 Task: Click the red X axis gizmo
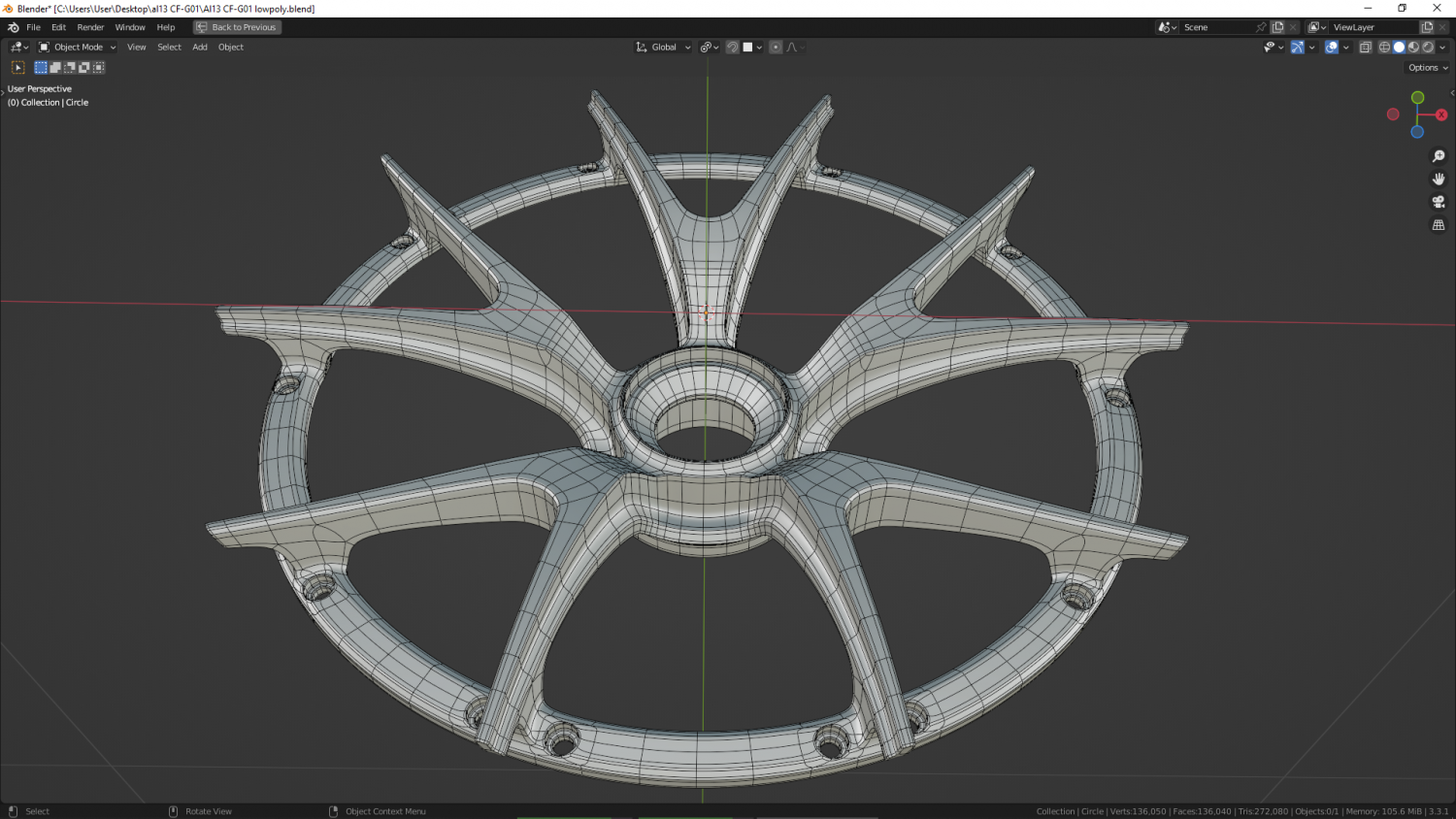pyautogui.click(x=1441, y=115)
